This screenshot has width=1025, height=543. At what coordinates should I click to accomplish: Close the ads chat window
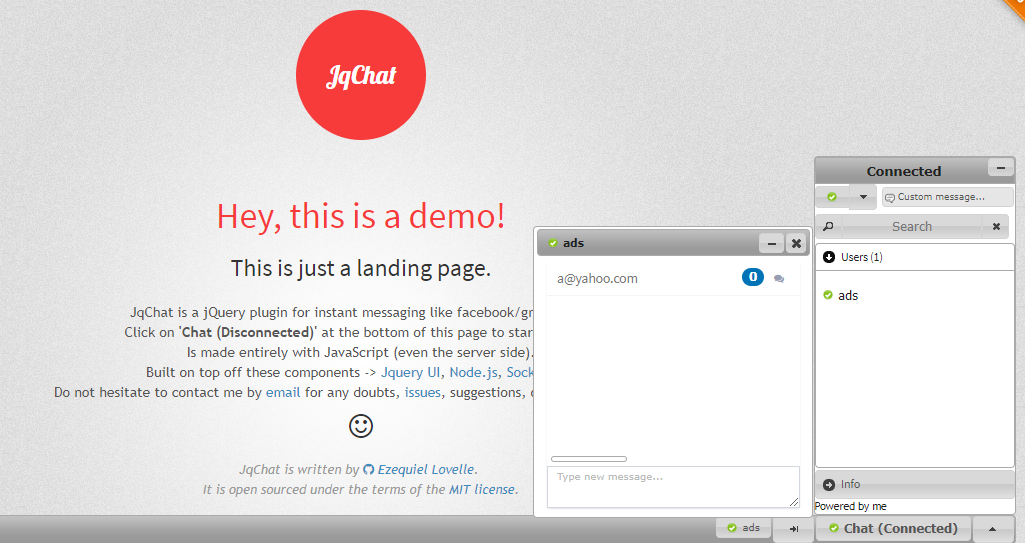click(x=796, y=243)
